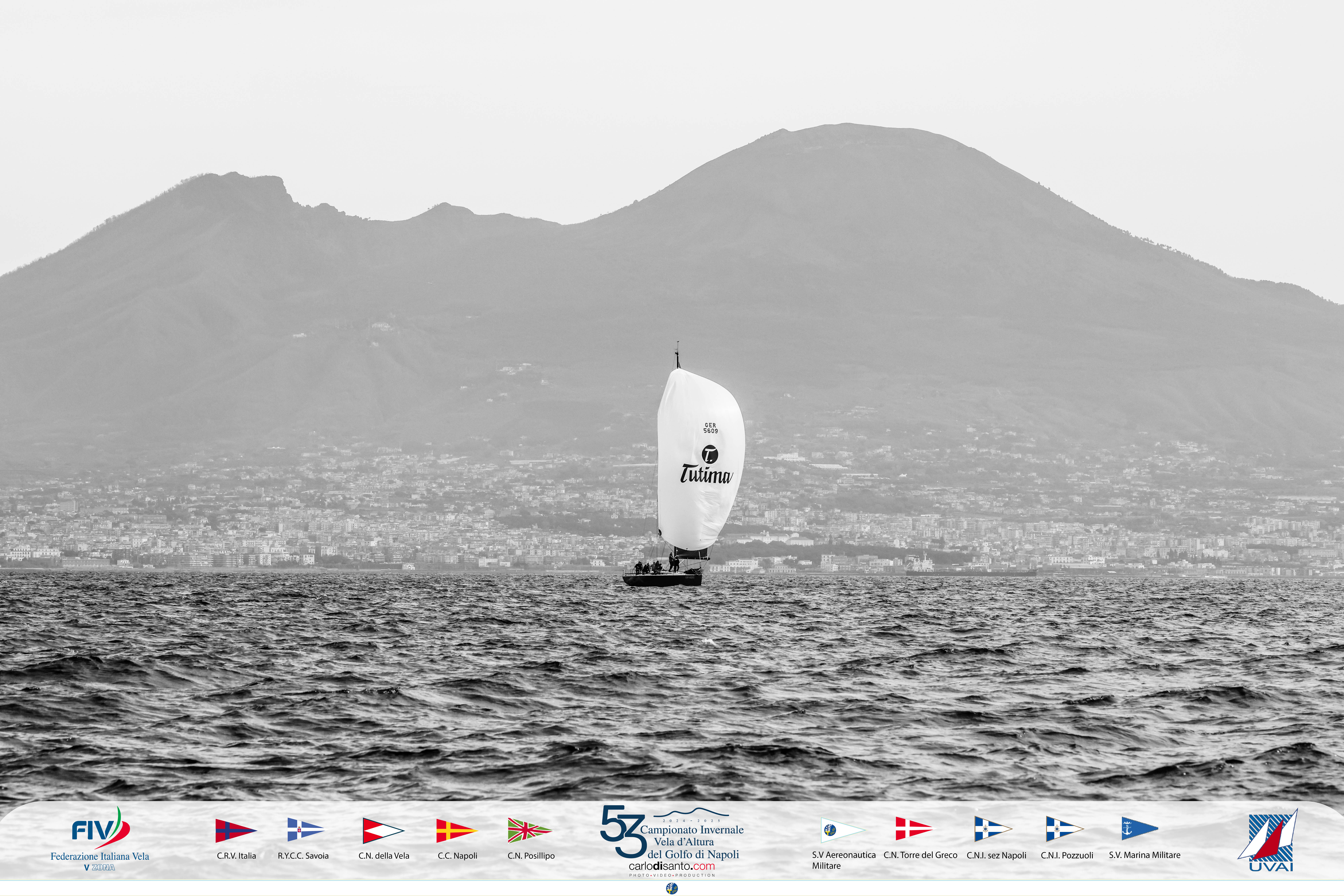Click the "GER 5609" sail number
1344x896 pixels.
pos(711,428)
